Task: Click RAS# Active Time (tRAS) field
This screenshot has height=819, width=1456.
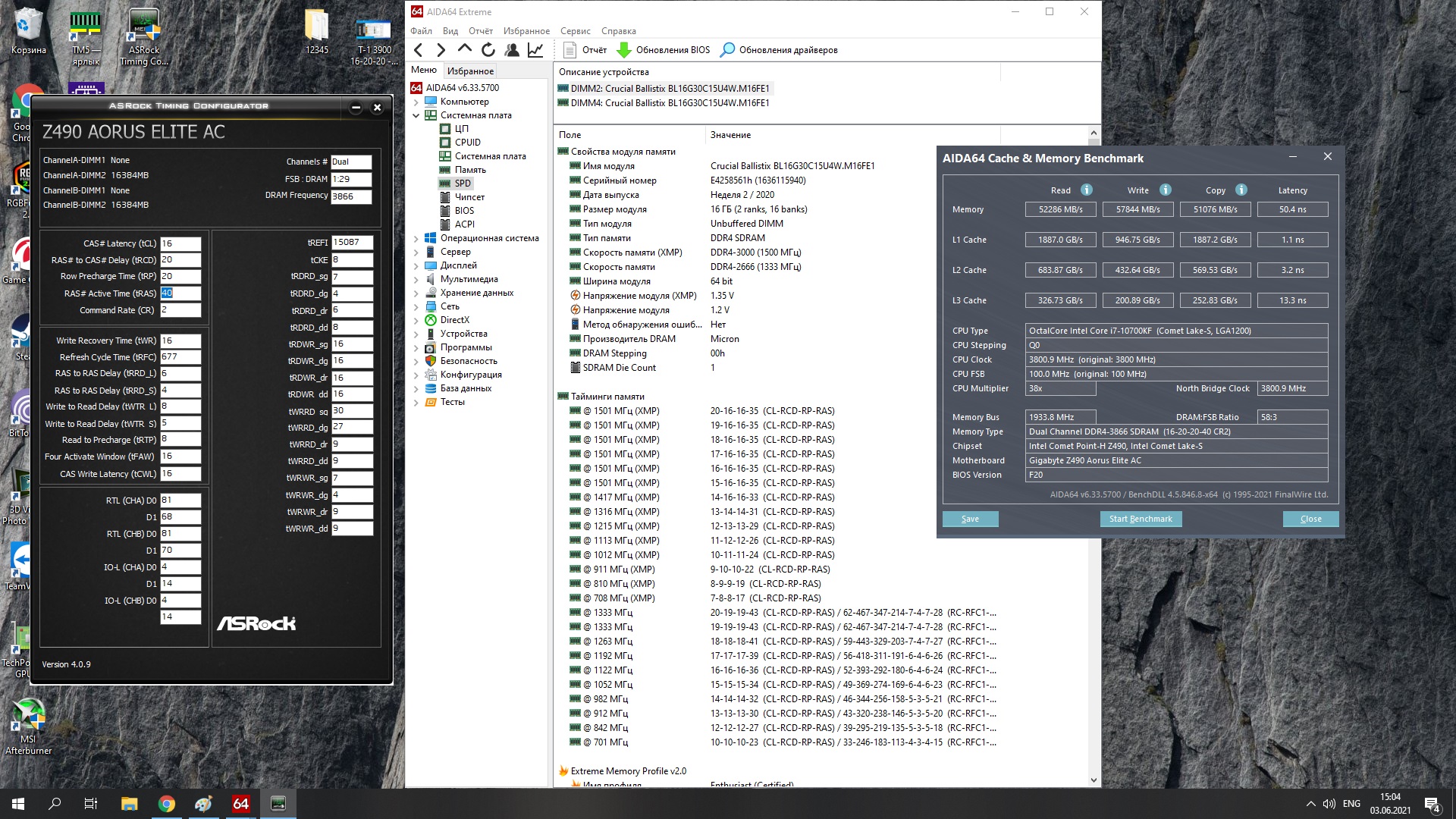Action: pos(180,293)
